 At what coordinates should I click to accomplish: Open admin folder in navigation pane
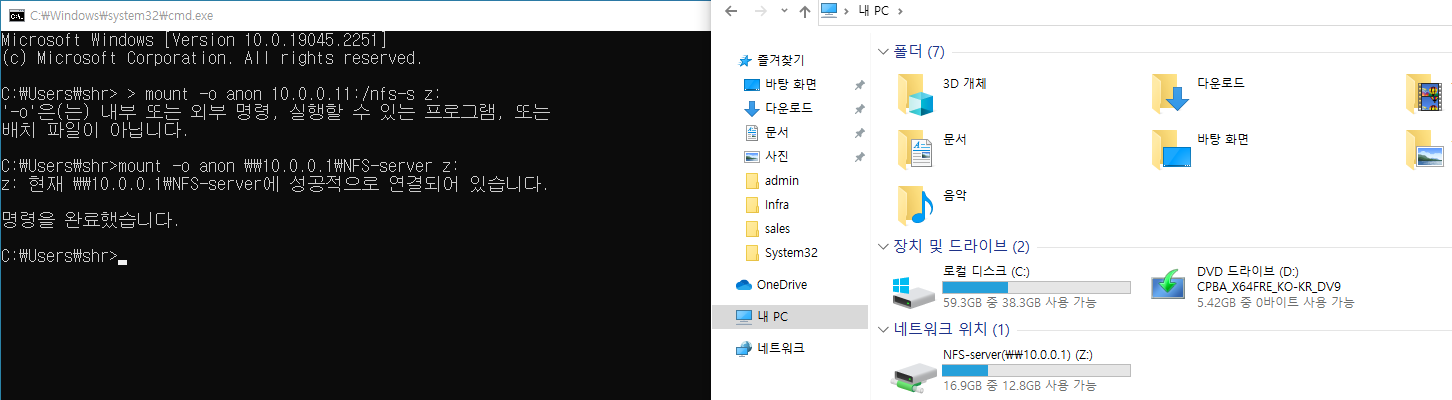coord(781,181)
